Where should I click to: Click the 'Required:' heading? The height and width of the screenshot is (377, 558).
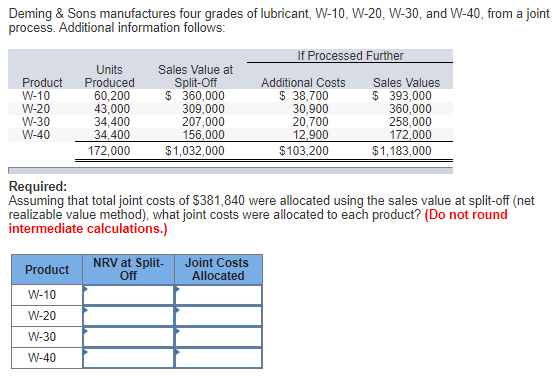(x=38, y=186)
